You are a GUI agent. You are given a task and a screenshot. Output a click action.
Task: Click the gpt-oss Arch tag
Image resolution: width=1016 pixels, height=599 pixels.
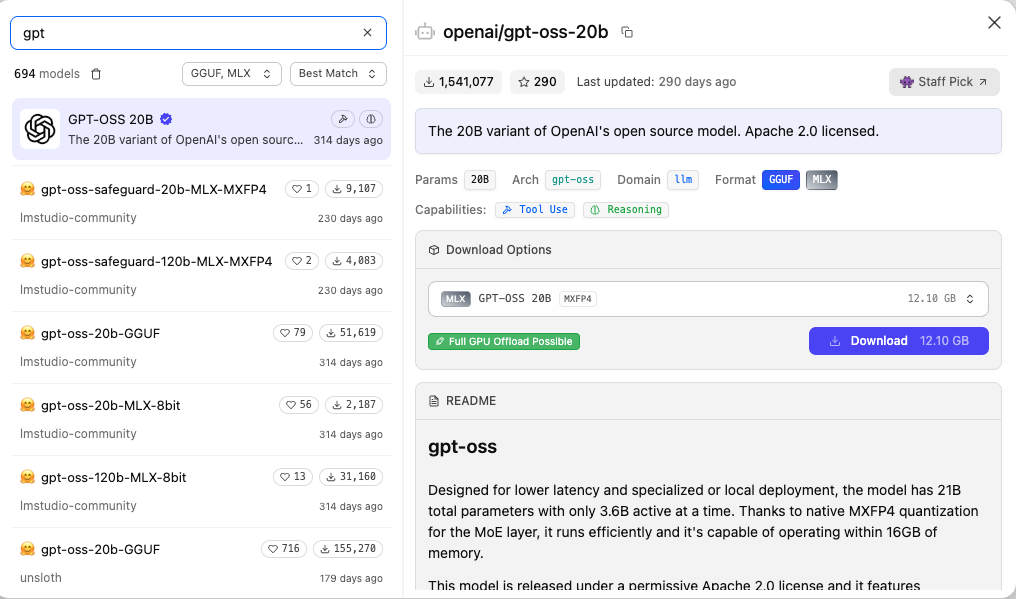click(573, 180)
